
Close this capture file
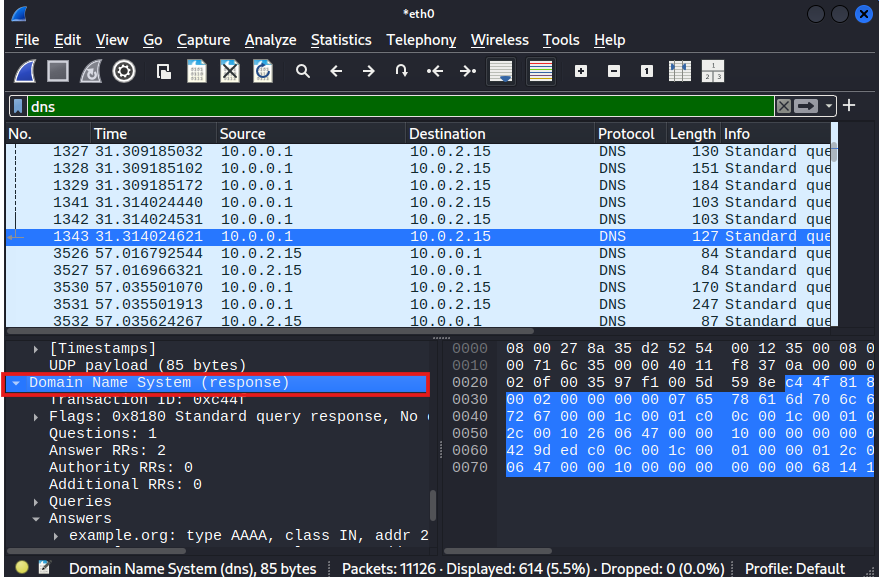230,71
